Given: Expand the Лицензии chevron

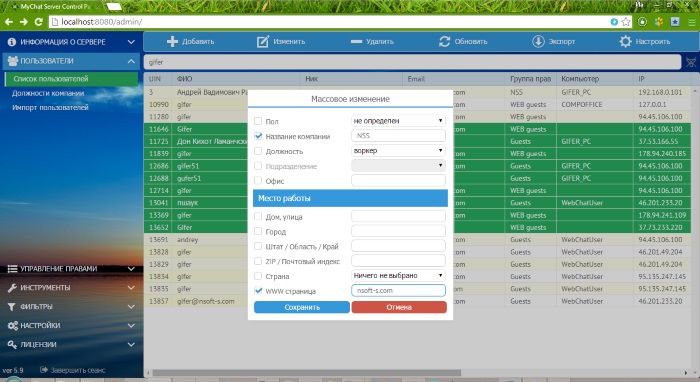Looking at the screenshot, I should [131, 345].
